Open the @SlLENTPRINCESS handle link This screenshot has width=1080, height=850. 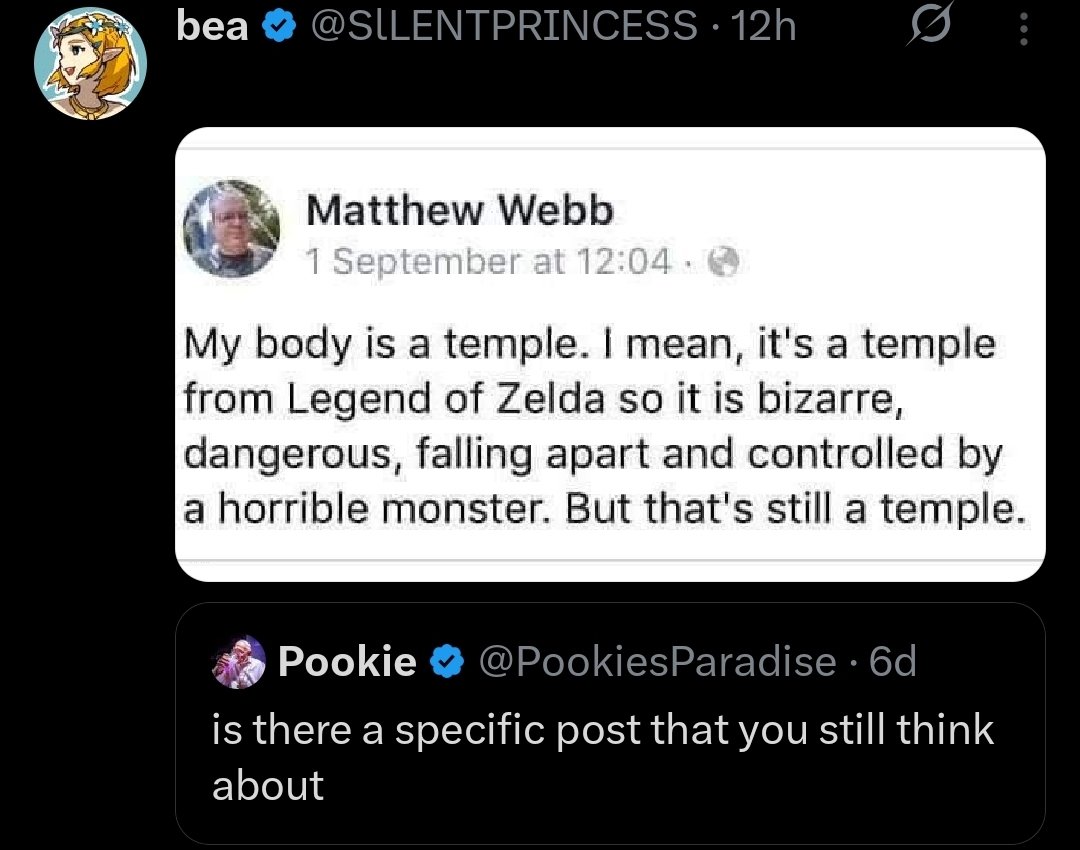click(504, 27)
